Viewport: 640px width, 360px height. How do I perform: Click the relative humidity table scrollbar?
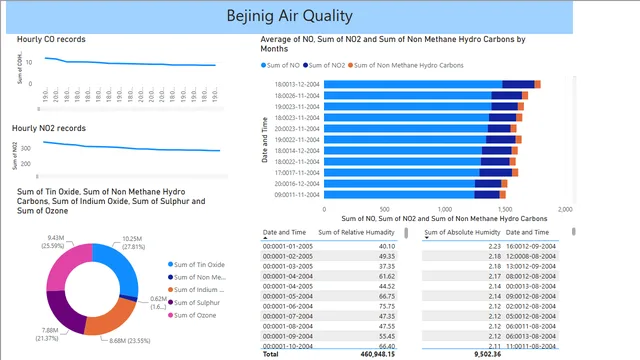click(x=406, y=233)
